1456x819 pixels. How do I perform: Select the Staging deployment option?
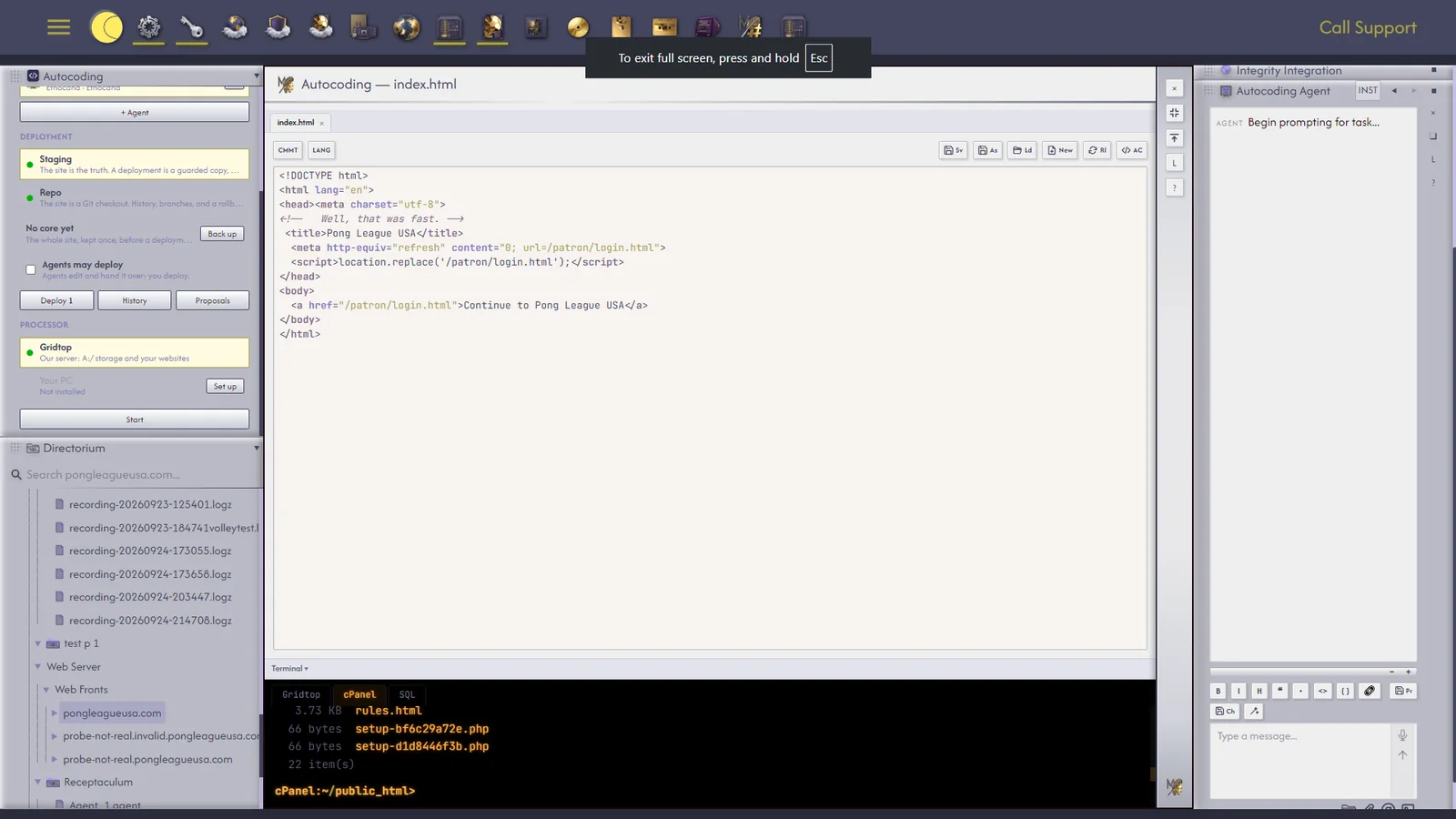tap(135, 164)
